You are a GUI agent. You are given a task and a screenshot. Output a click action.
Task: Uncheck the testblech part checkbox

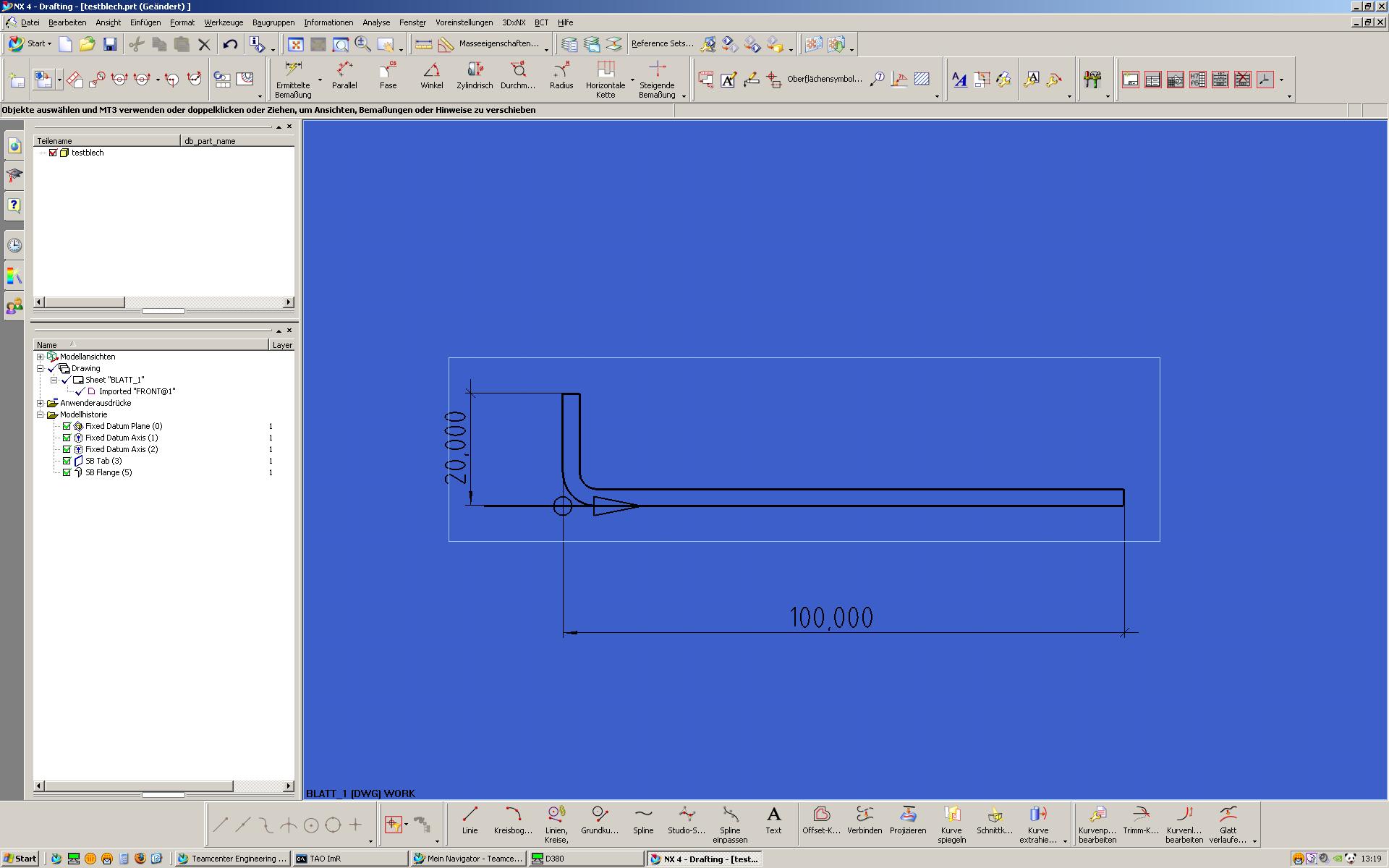53,153
